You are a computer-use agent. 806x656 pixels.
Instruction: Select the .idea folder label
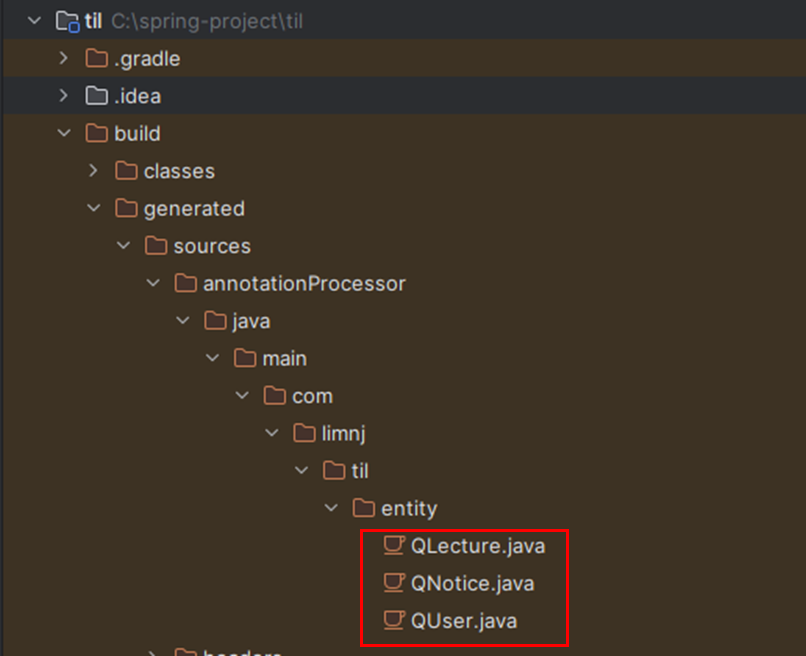(x=137, y=96)
